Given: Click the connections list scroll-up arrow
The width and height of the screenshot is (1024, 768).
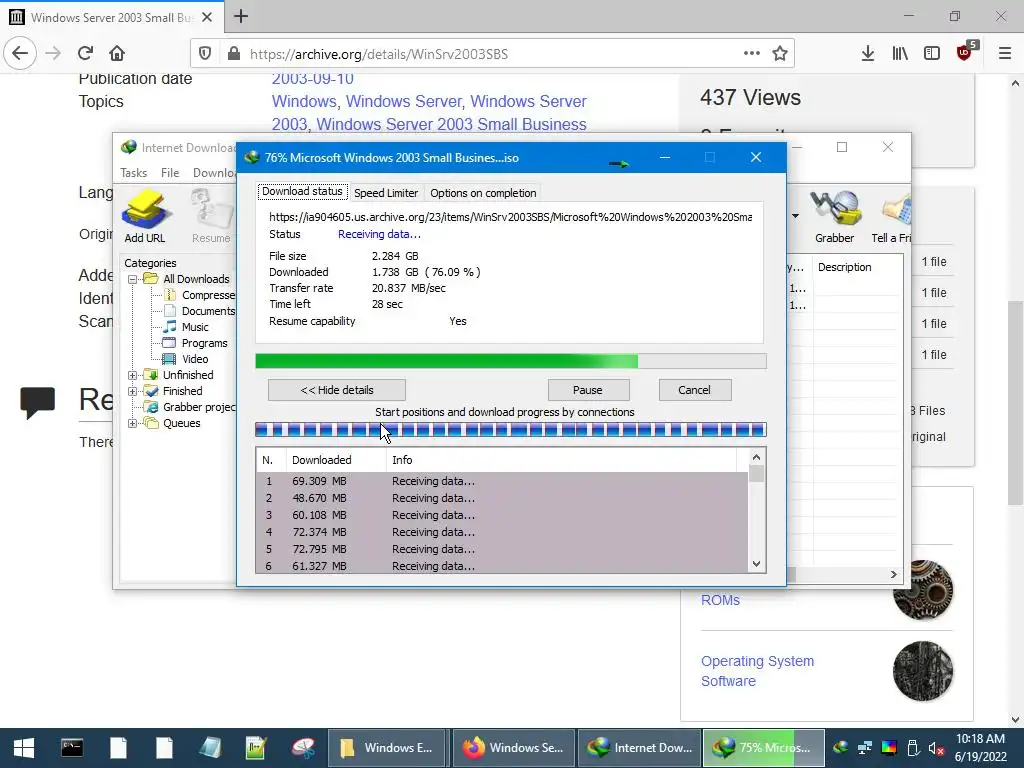Looking at the screenshot, I should point(756,457).
